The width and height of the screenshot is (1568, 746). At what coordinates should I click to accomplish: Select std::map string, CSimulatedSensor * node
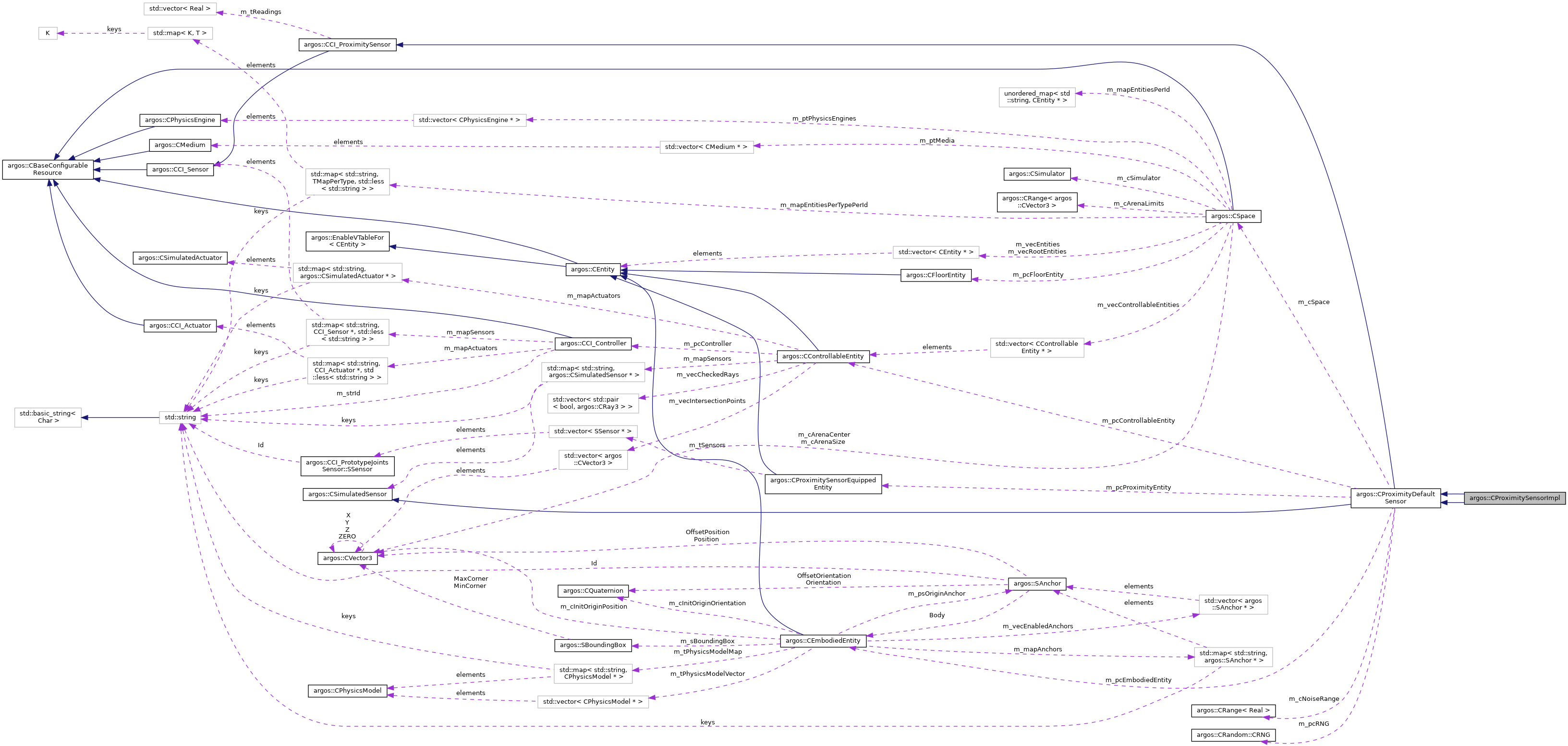pyautogui.click(x=593, y=372)
